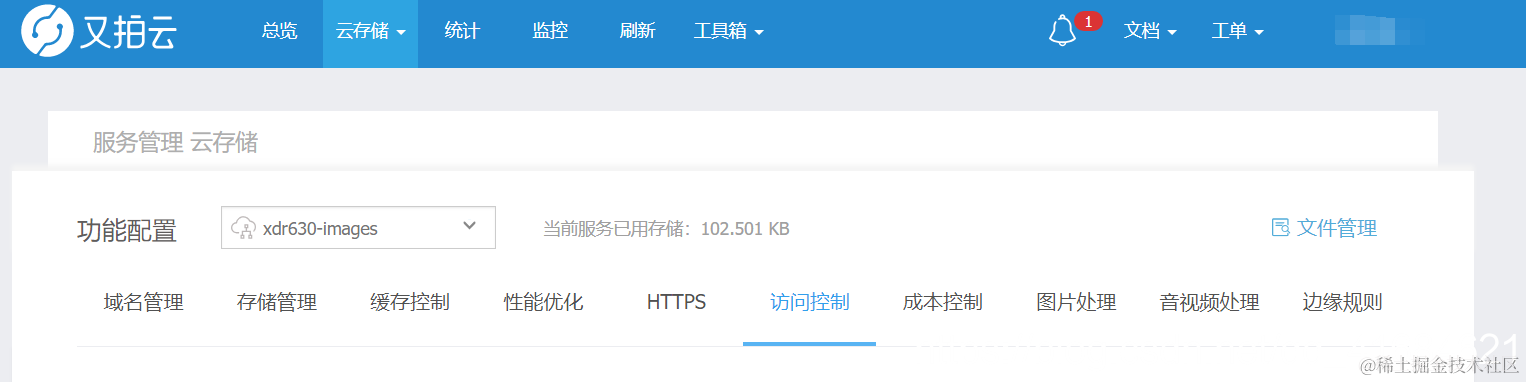The width and height of the screenshot is (1526, 382).
Task: Open the 总览 overview page
Action: (279, 31)
